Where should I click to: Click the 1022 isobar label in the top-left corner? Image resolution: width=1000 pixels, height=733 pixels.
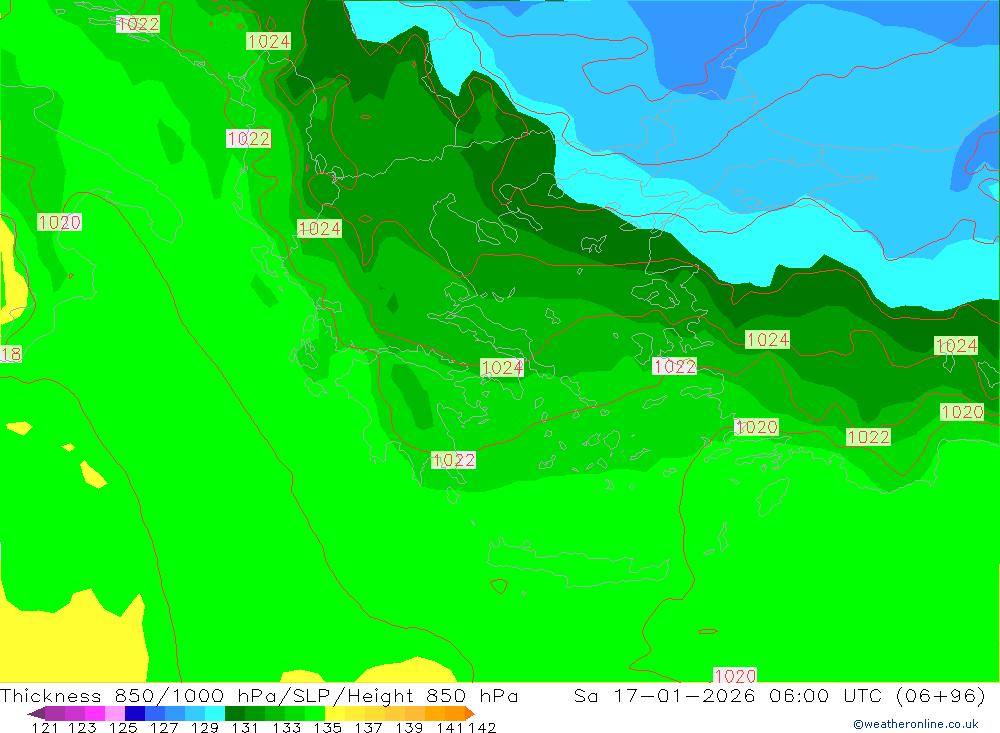point(138,24)
